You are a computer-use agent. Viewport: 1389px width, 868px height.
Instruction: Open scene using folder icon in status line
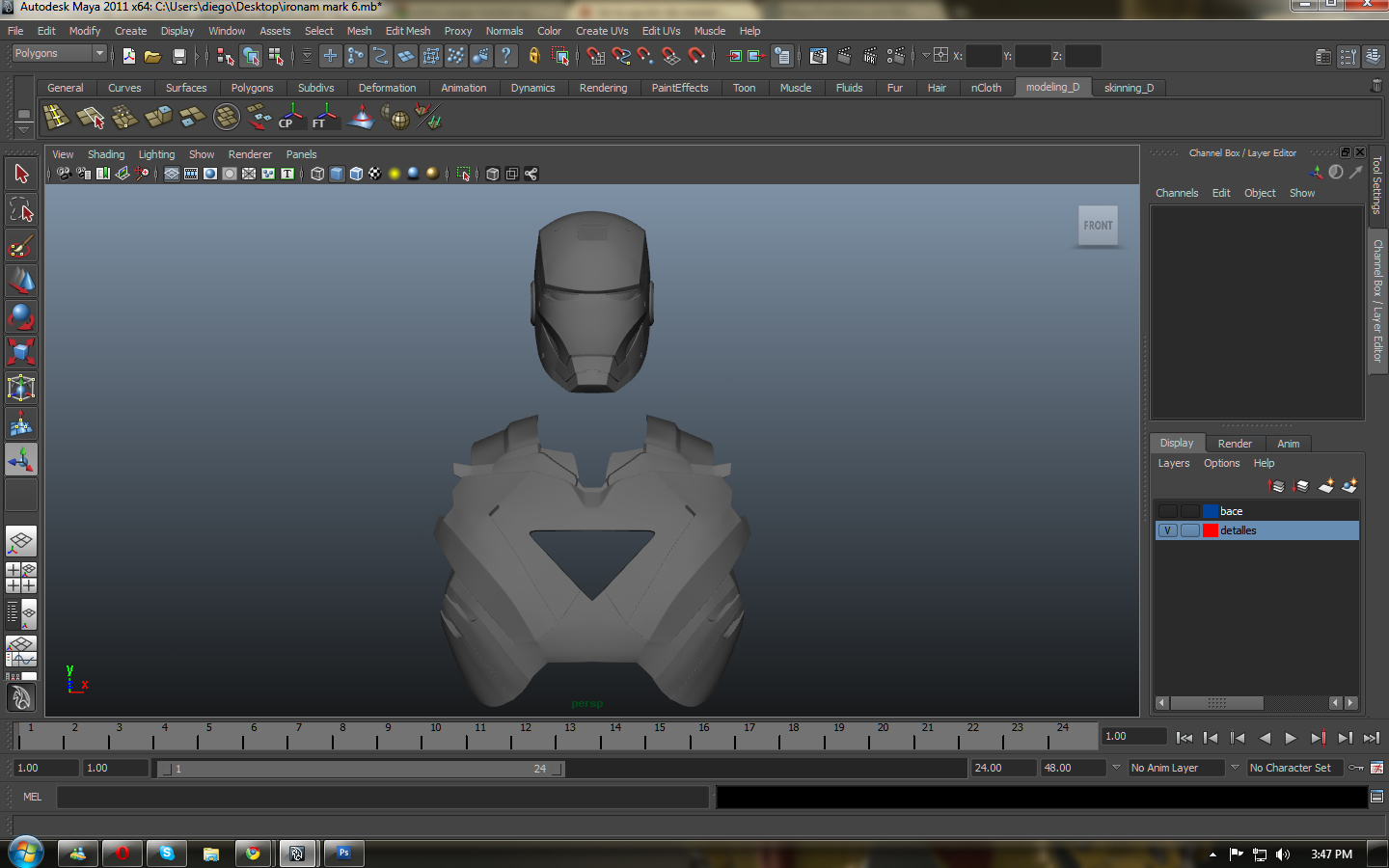(x=152, y=57)
